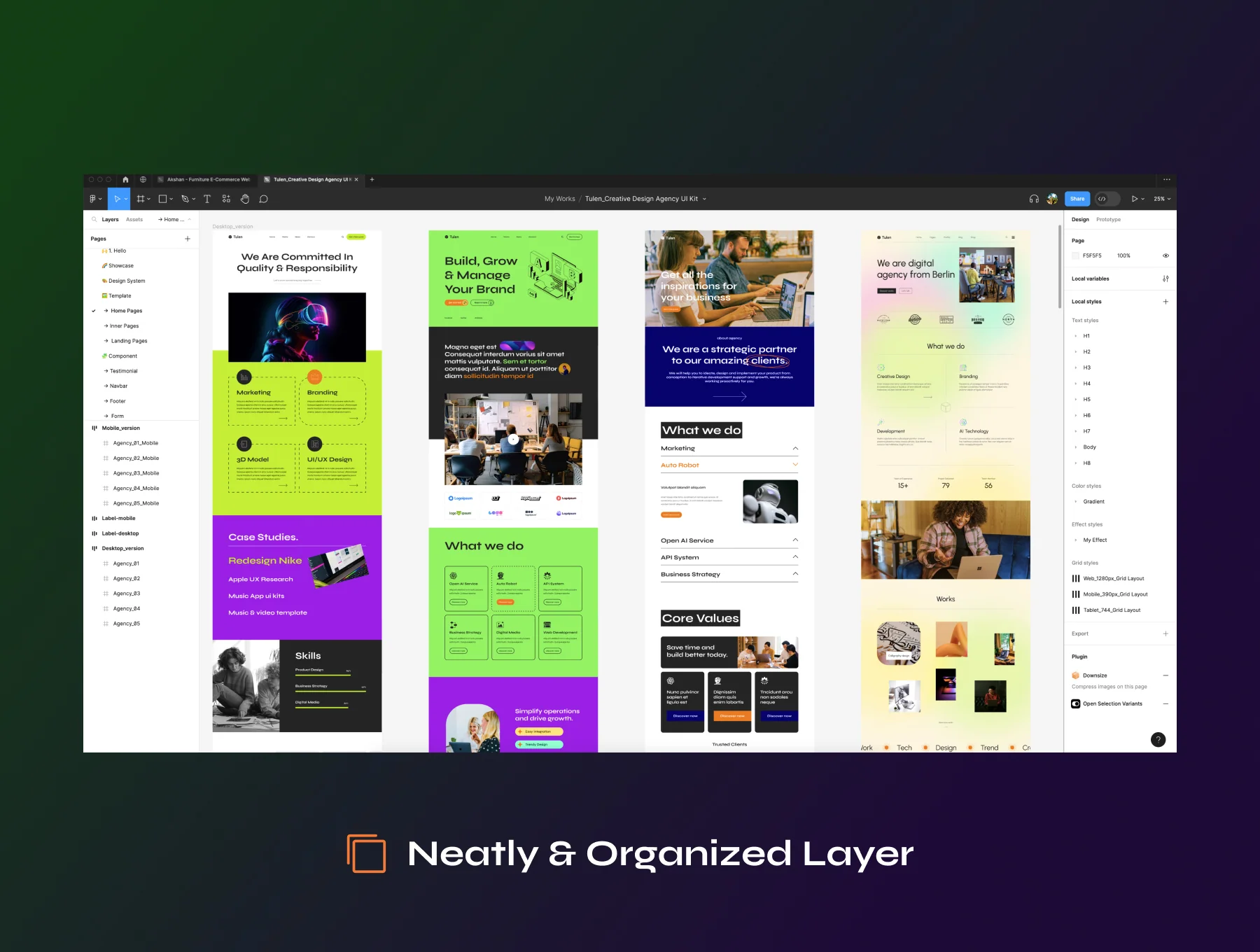Expand the Body text style

1076,447
